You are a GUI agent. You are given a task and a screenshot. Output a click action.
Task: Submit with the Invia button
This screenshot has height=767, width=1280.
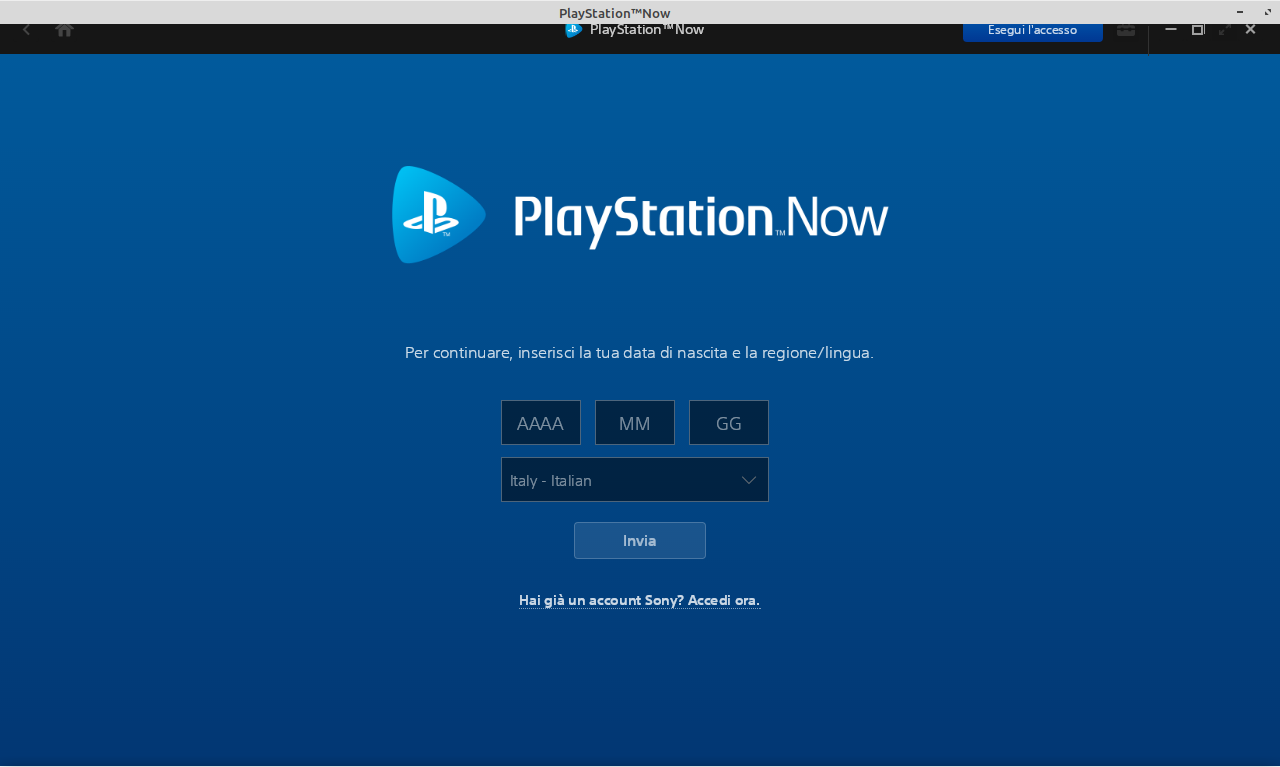point(640,541)
